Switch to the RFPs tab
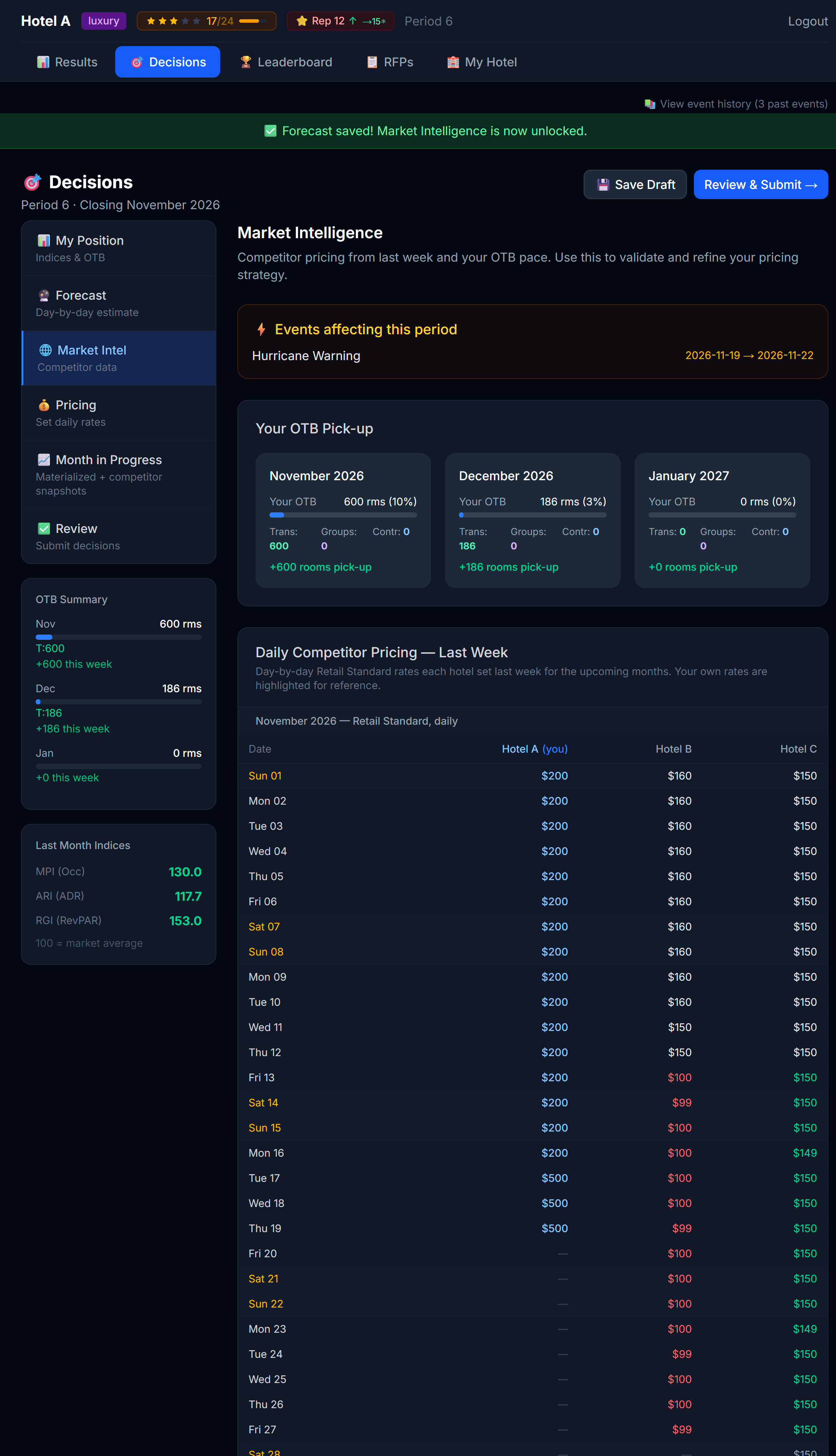Image resolution: width=836 pixels, height=1456 pixels. (390, 62)
